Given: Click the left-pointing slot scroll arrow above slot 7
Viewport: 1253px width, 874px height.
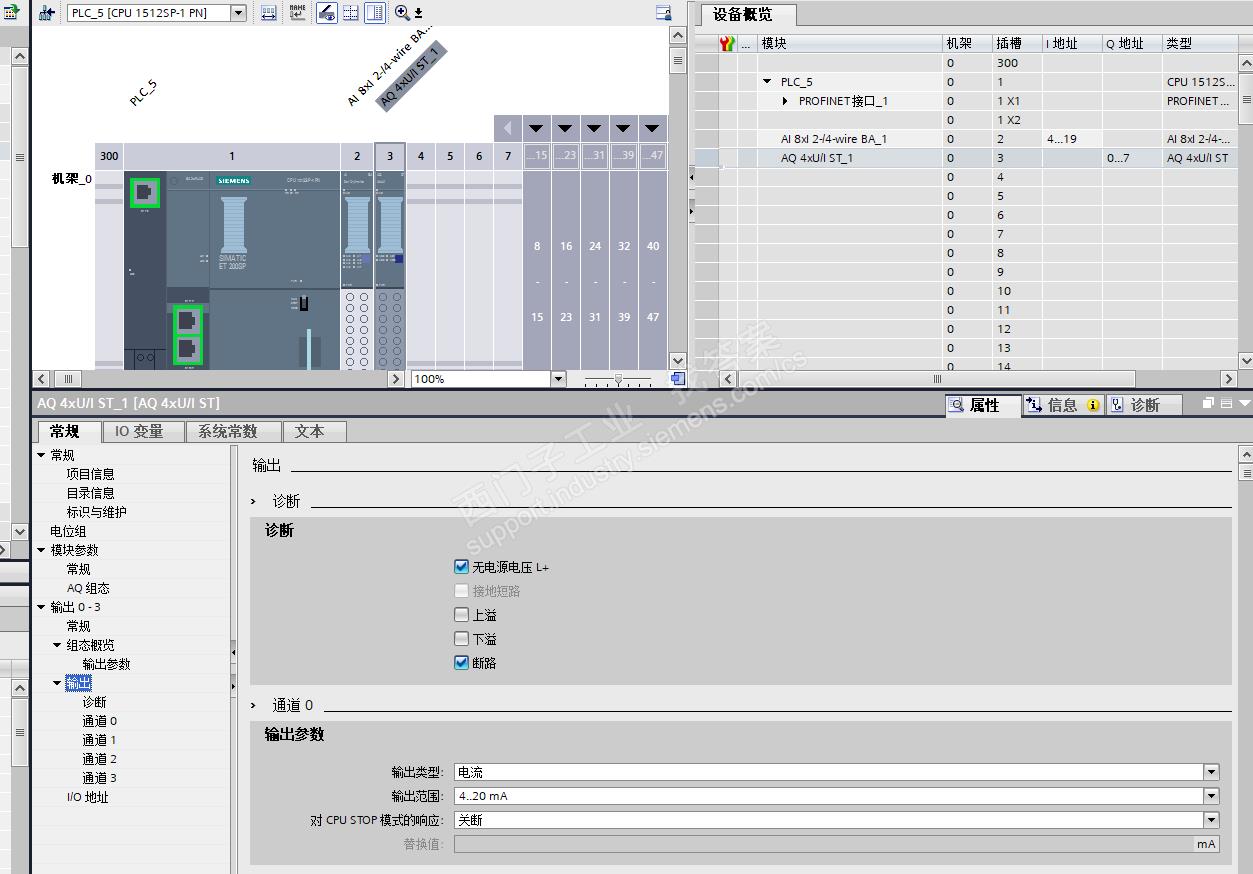Looking at the screenshot, I should pyautogui.click(x=508, y=128).
